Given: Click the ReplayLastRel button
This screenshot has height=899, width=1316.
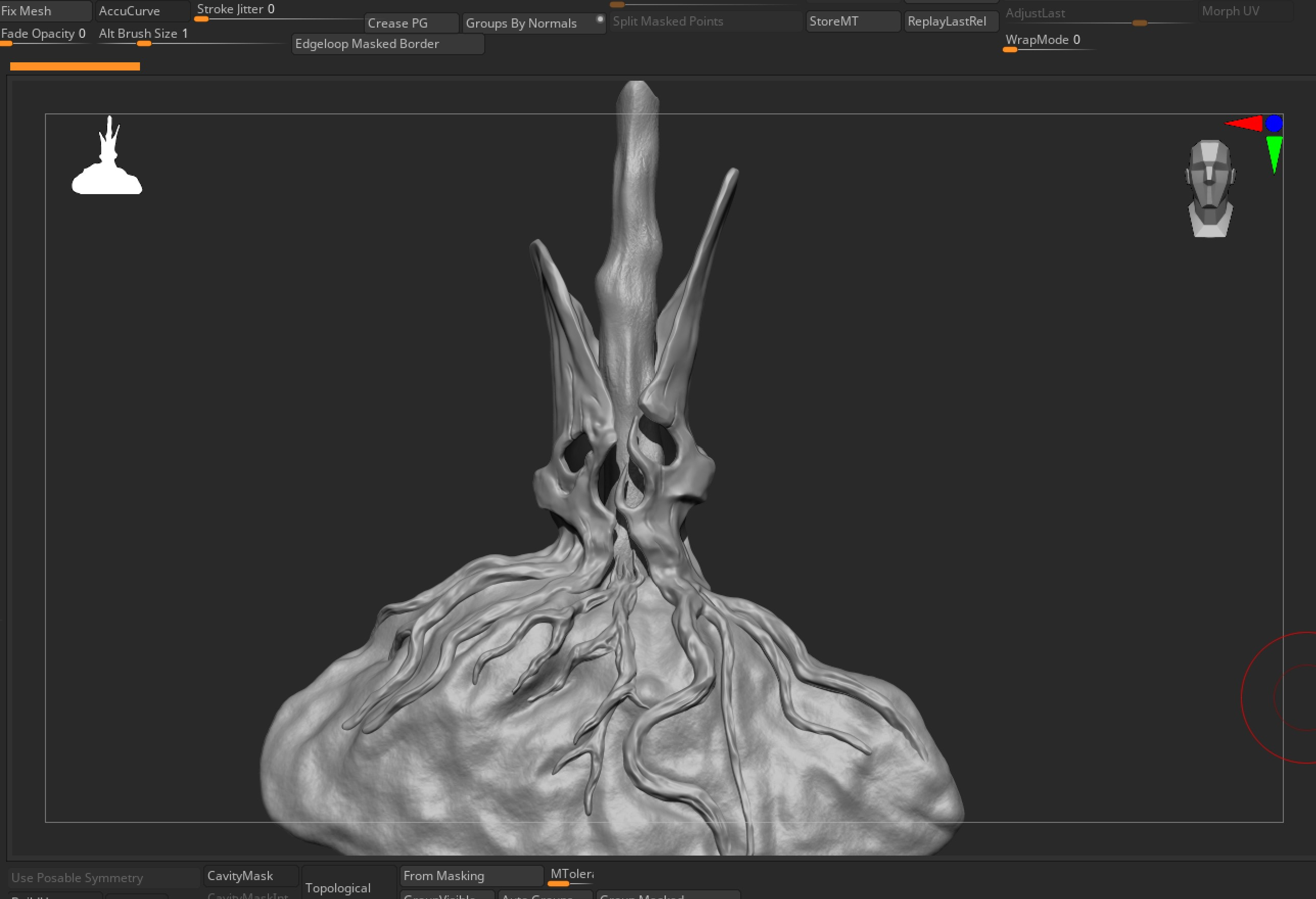Looking at the screenshot, I should 951,21.
